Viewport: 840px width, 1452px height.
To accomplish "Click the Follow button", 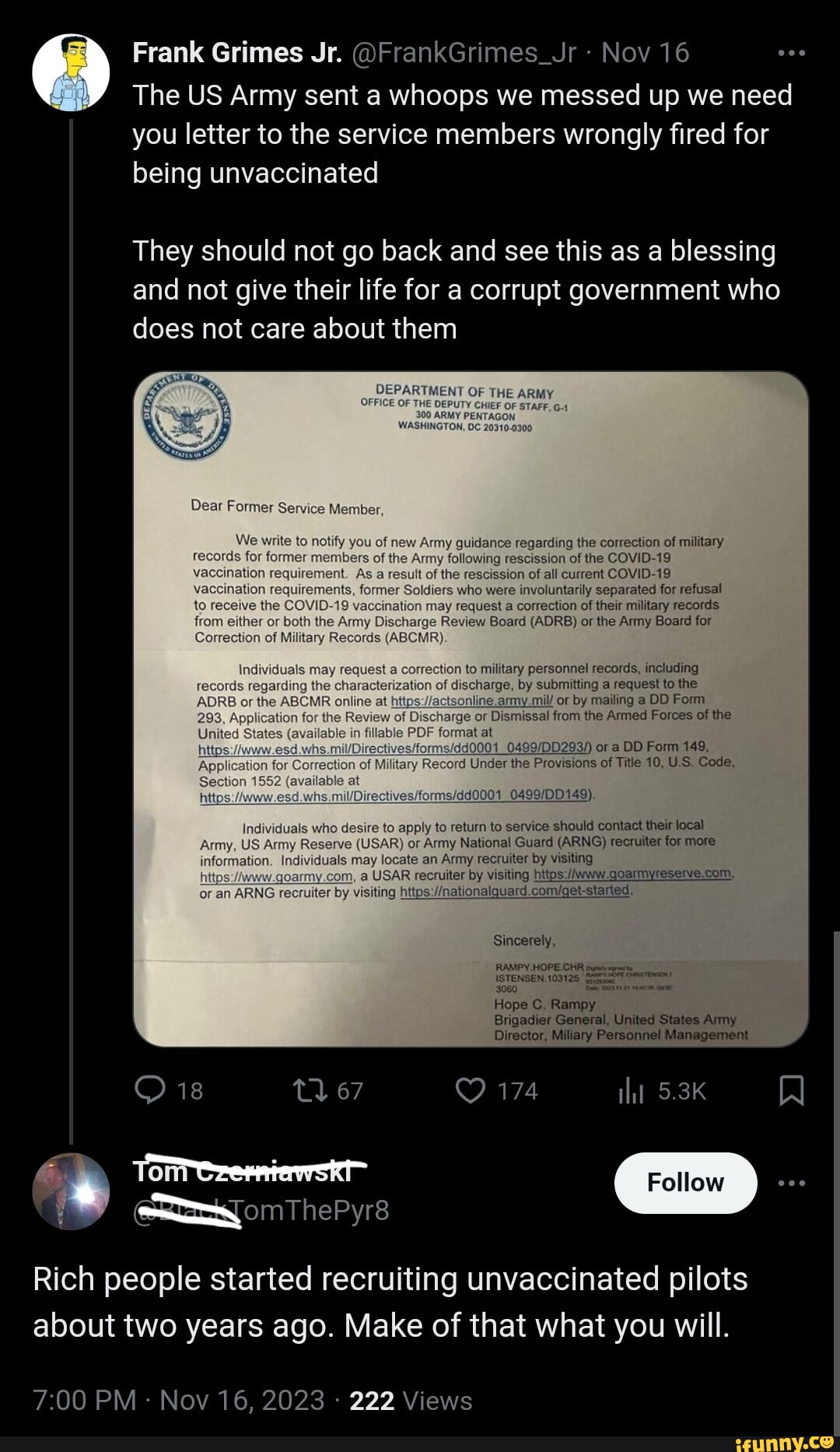I will tap(685, 1183).
